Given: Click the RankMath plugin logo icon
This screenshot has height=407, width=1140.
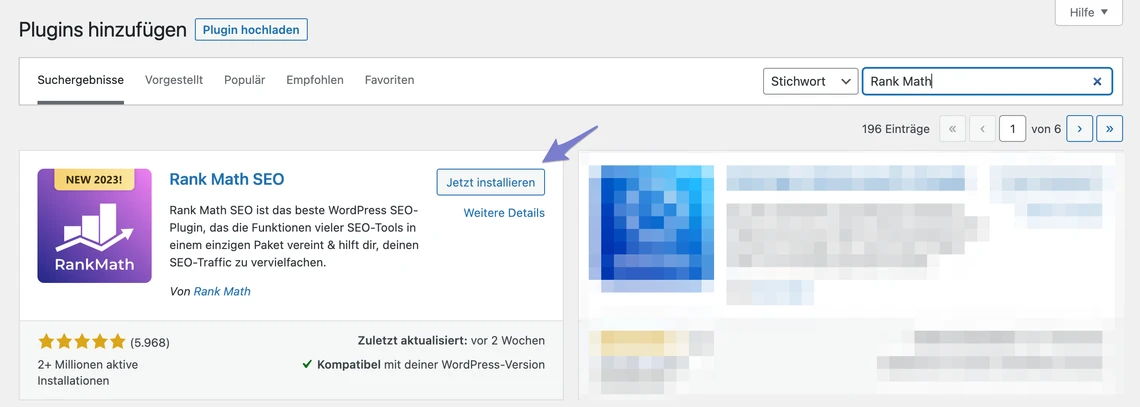Looking at the screenshot, I should coord(94,226).
